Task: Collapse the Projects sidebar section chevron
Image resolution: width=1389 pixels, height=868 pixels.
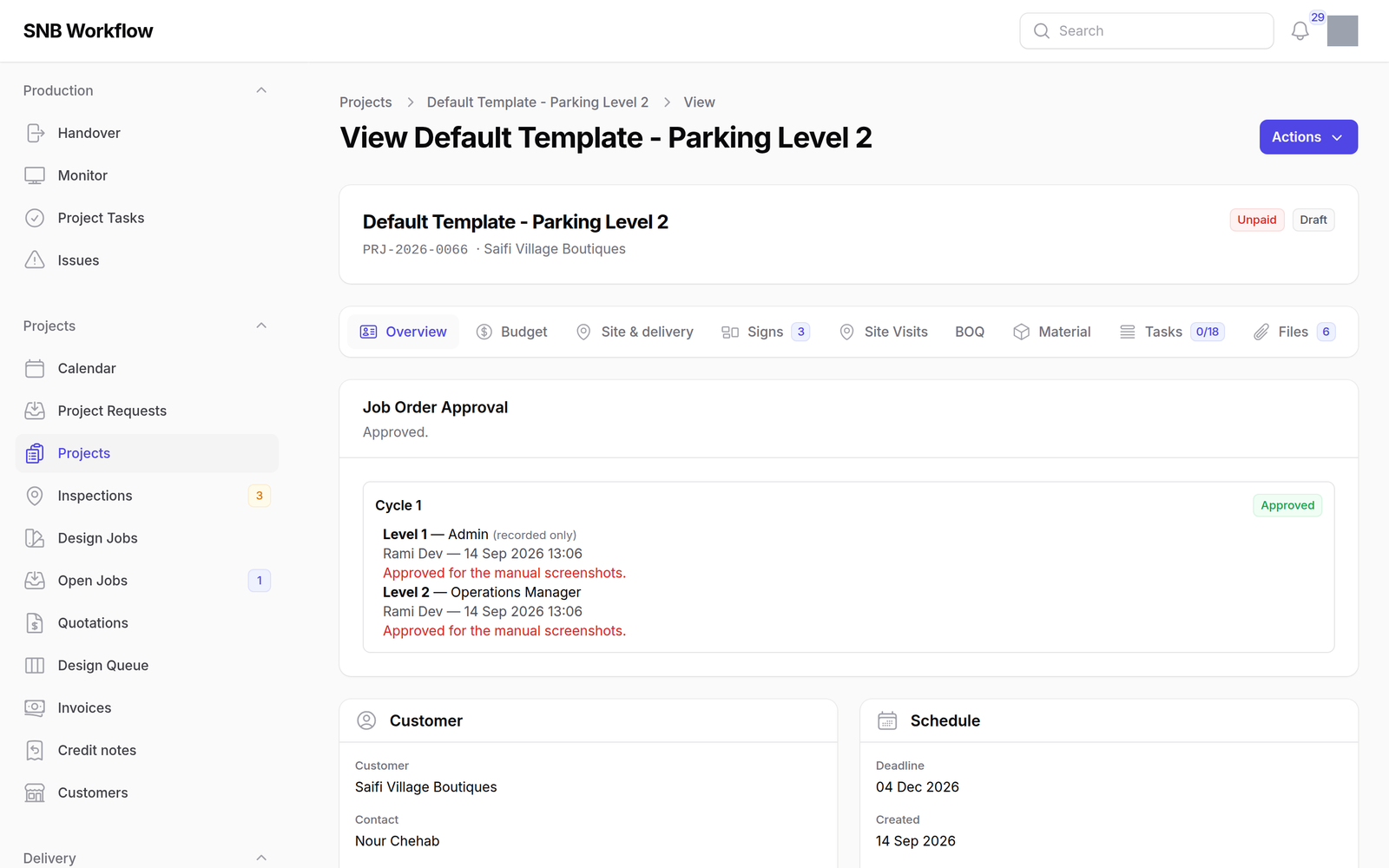Action: (x=261, y=325)
